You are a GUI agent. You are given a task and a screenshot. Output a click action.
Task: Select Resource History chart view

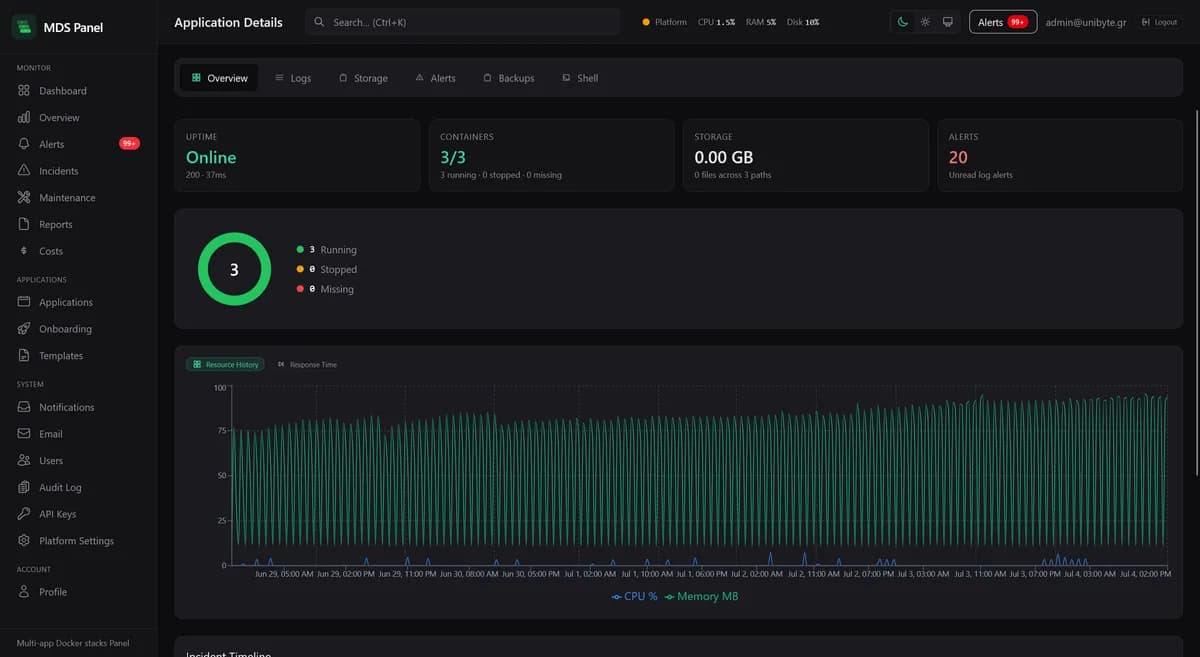225,365
